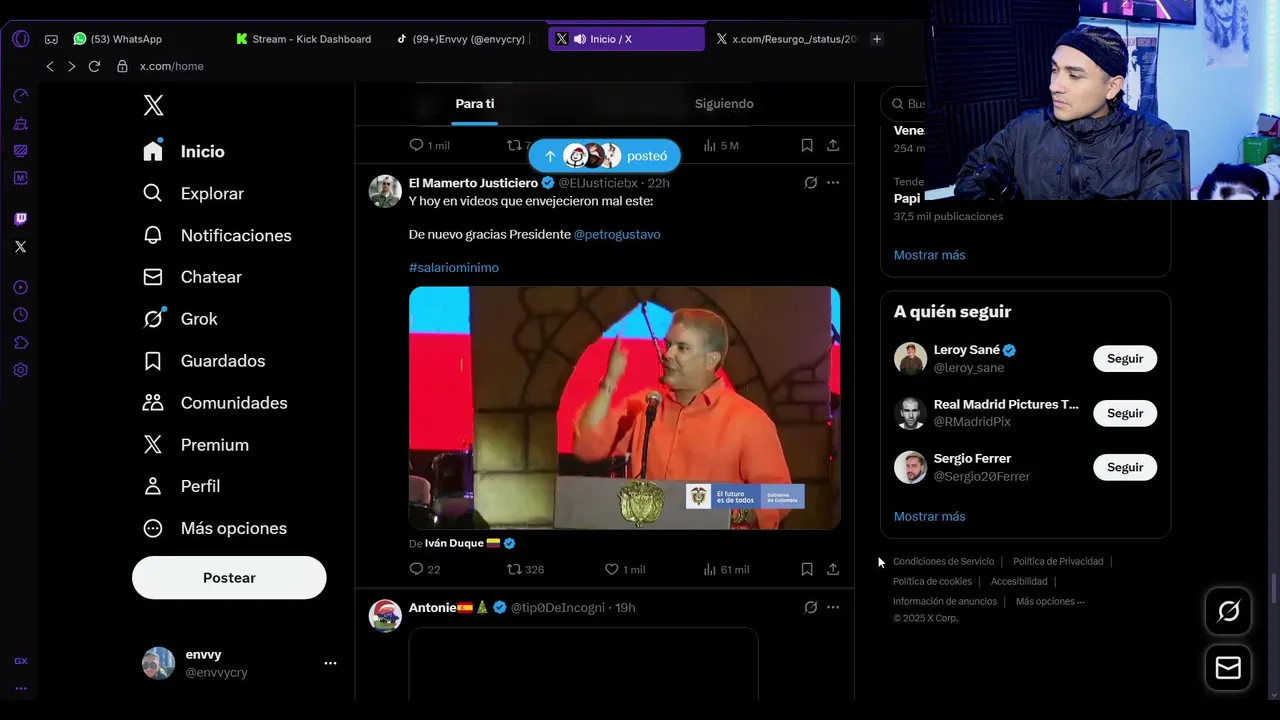This screenshot has width=1280, height=720.
Task: Open Opera sidebar settings gear
Action: 20,370
